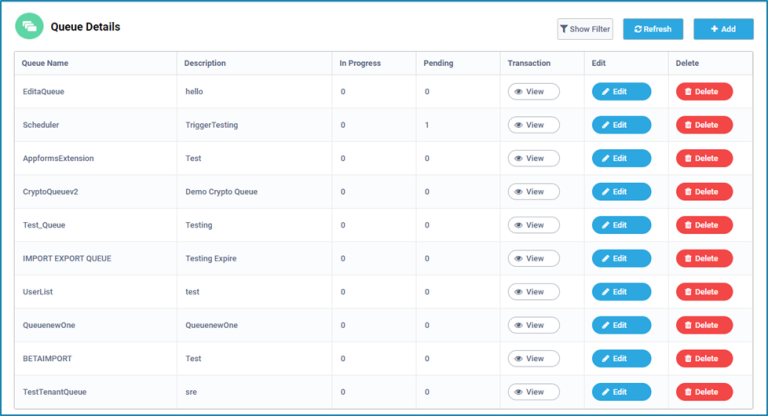Refresh the queue list
768x416 pixels.
tap(652, 29)
